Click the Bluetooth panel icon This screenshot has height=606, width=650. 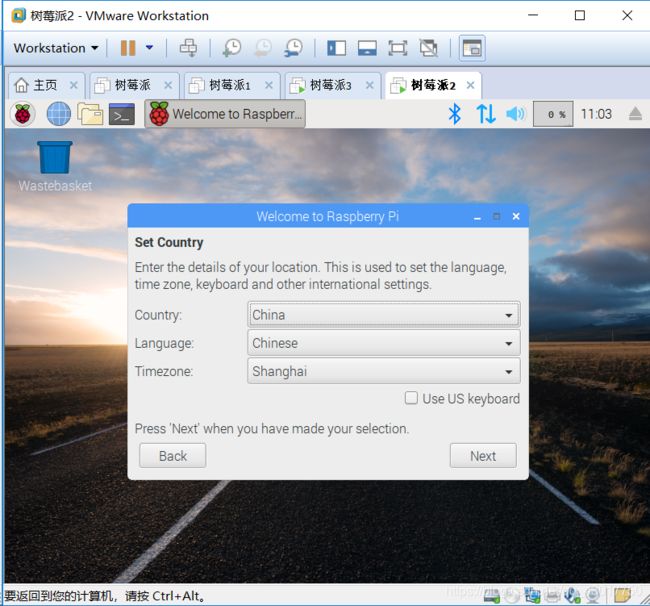point(454,114)
